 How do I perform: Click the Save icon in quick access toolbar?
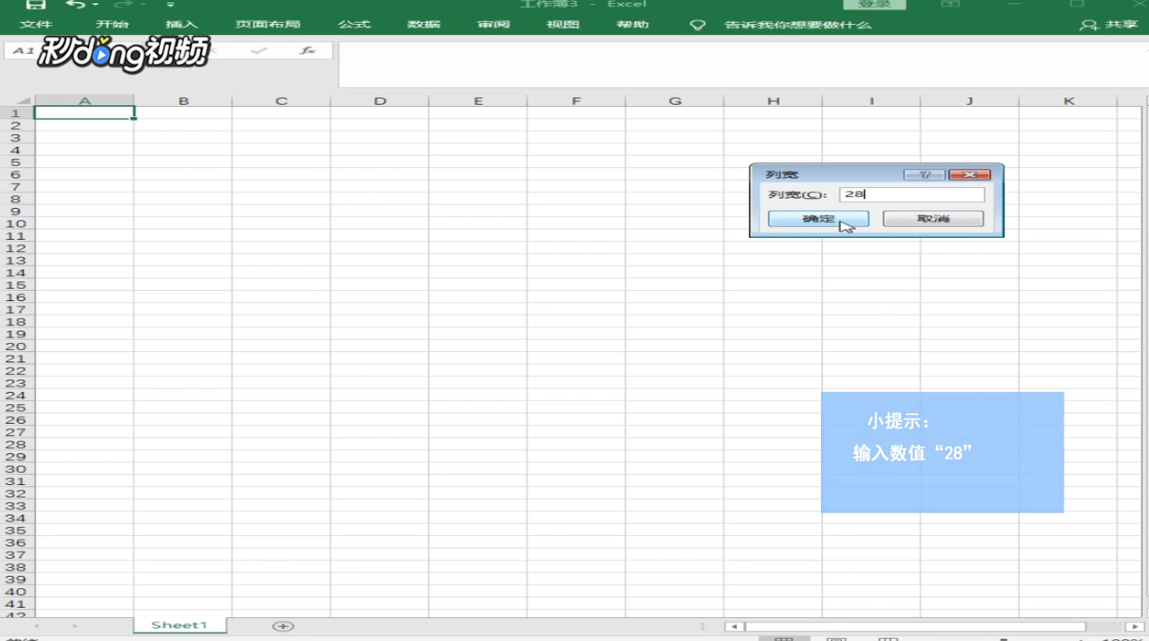[x=34, y=4]
